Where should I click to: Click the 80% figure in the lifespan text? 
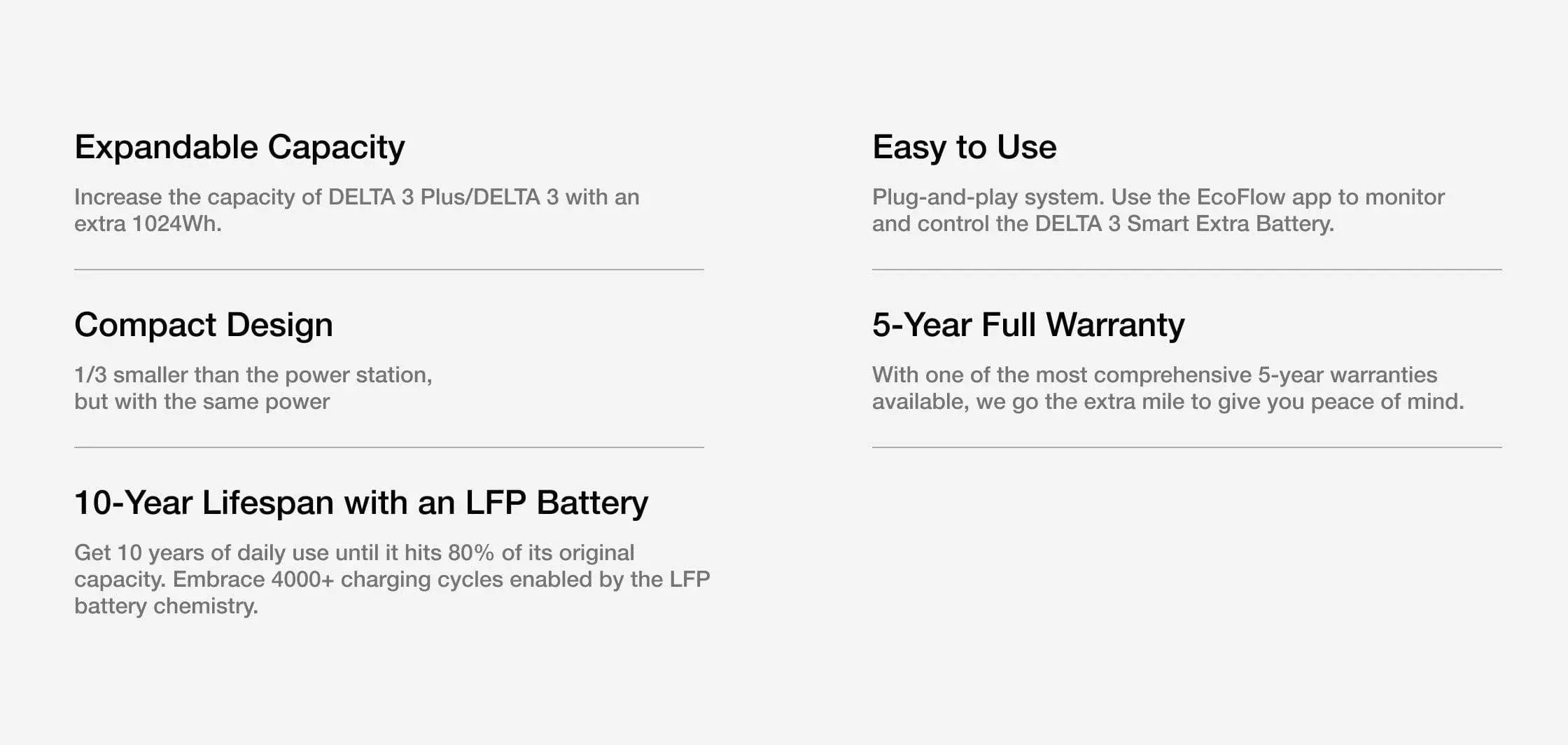[471, 553]
